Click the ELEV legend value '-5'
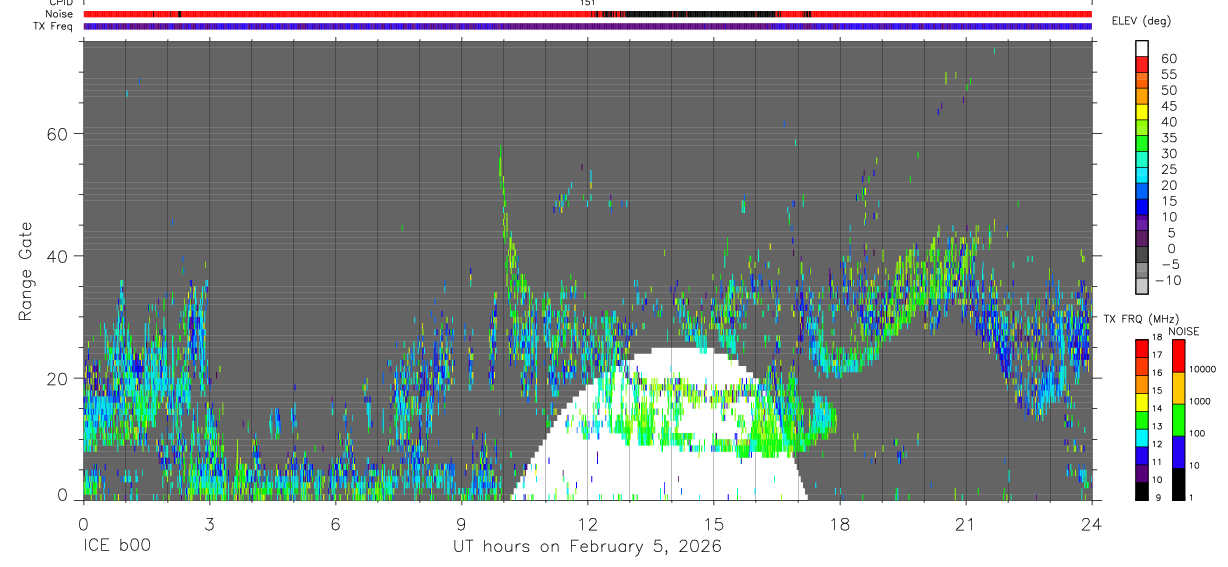Screen dimensions: 1228x567 (x=1168, y=264)
